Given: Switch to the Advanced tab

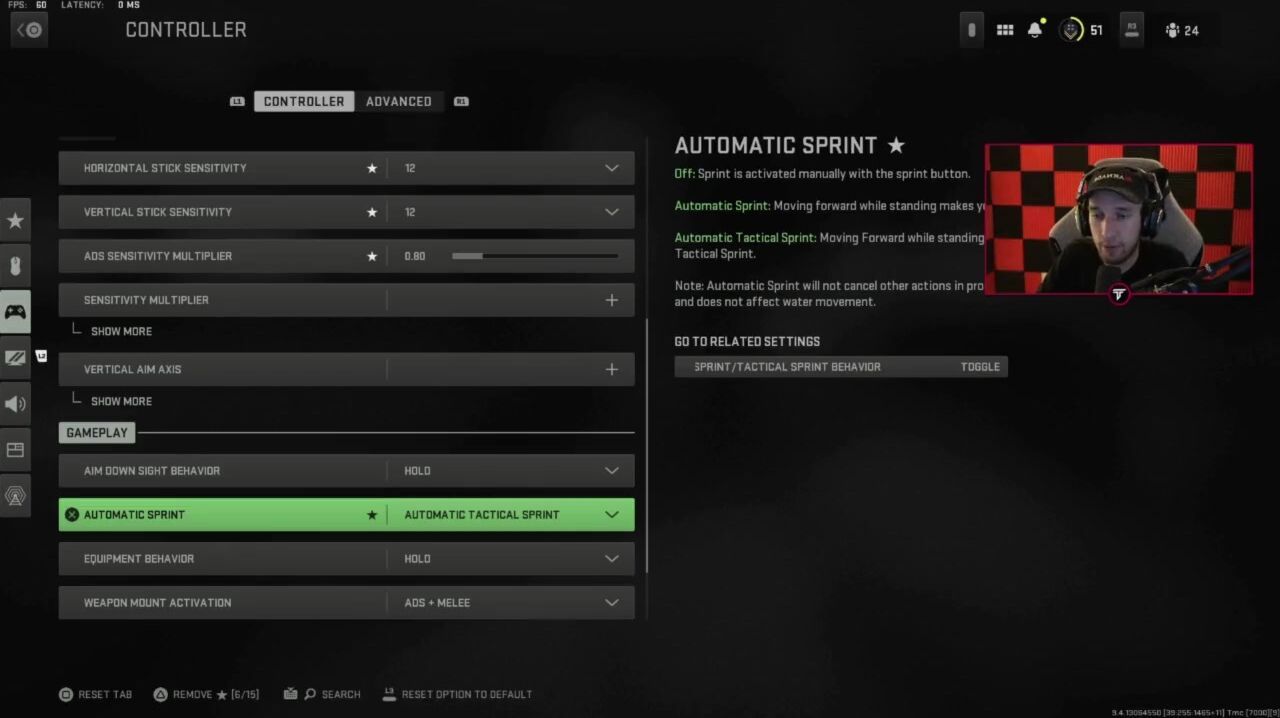Looking at the screenshot, I should point(398,101).
